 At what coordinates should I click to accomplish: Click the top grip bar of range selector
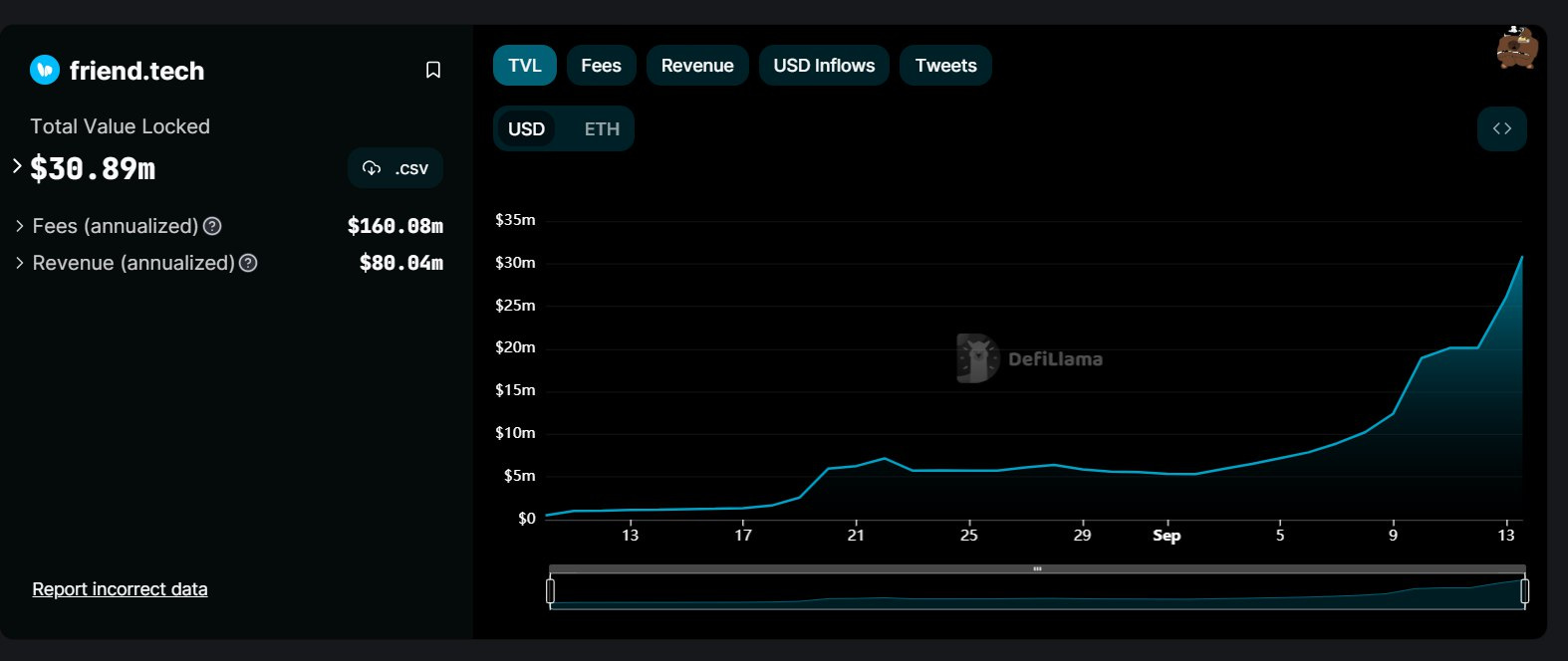click(1037, 569)
